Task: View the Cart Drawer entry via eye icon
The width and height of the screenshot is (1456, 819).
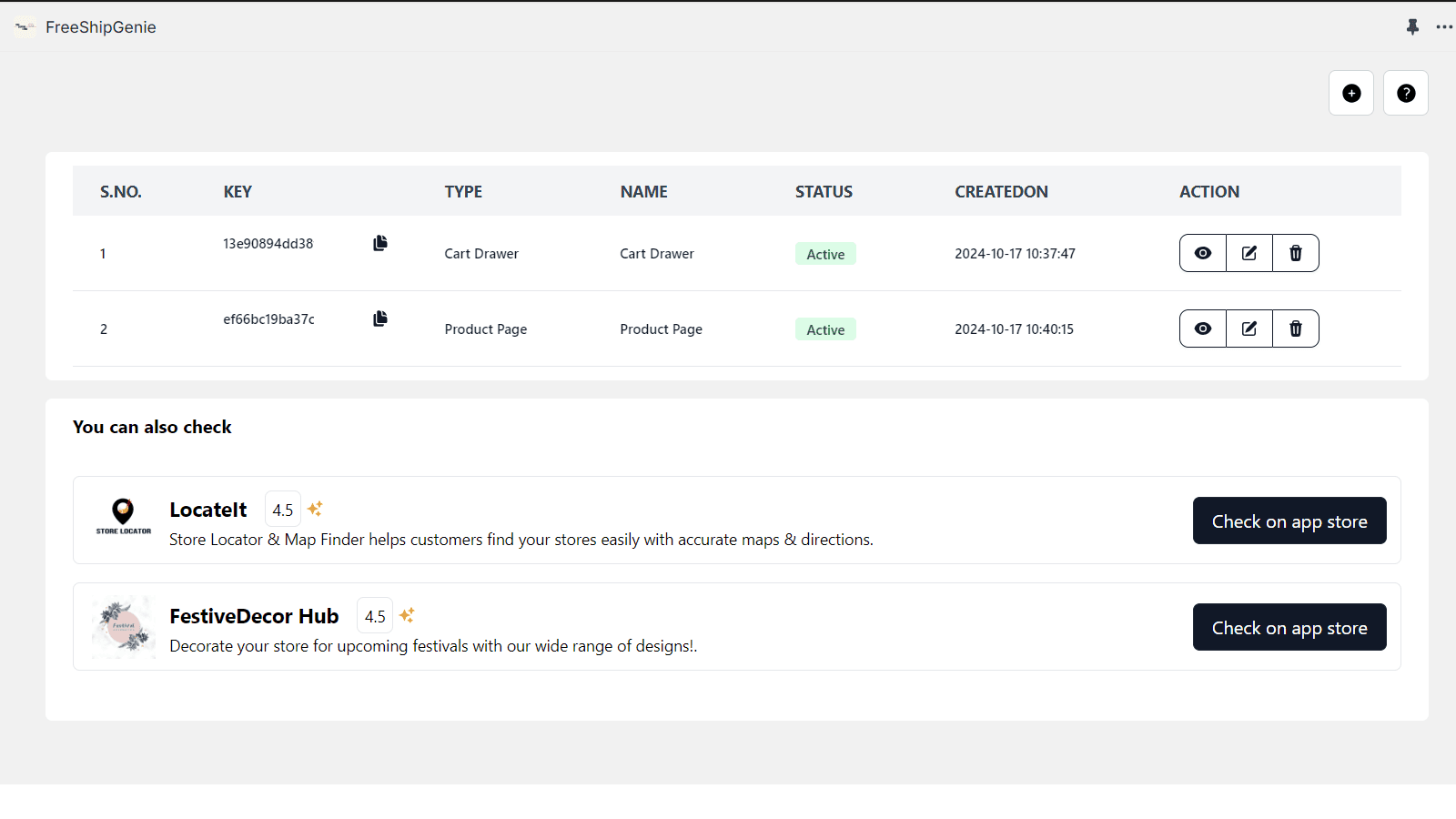Action: 1203,253
